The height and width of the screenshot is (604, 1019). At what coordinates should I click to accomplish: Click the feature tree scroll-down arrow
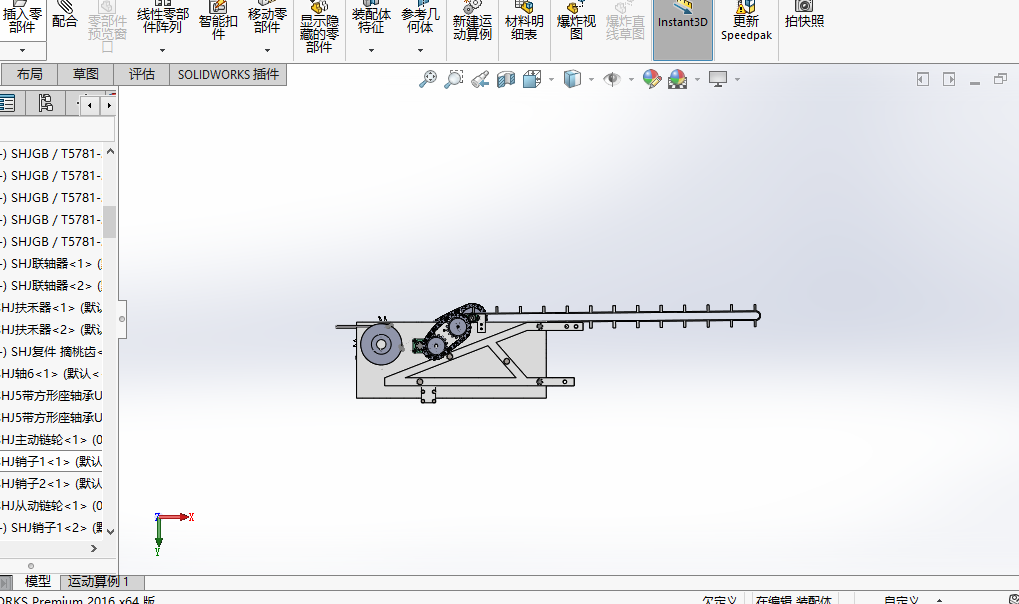(110, 531)
